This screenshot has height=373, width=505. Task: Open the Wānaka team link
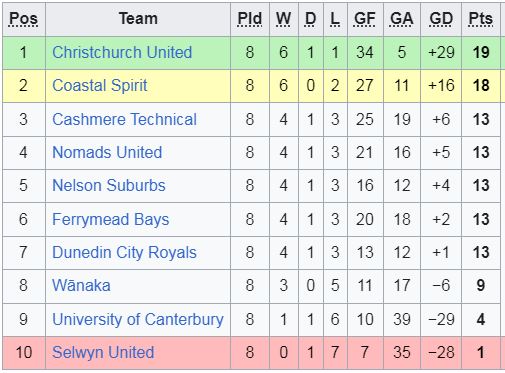(x=81, y=285)
